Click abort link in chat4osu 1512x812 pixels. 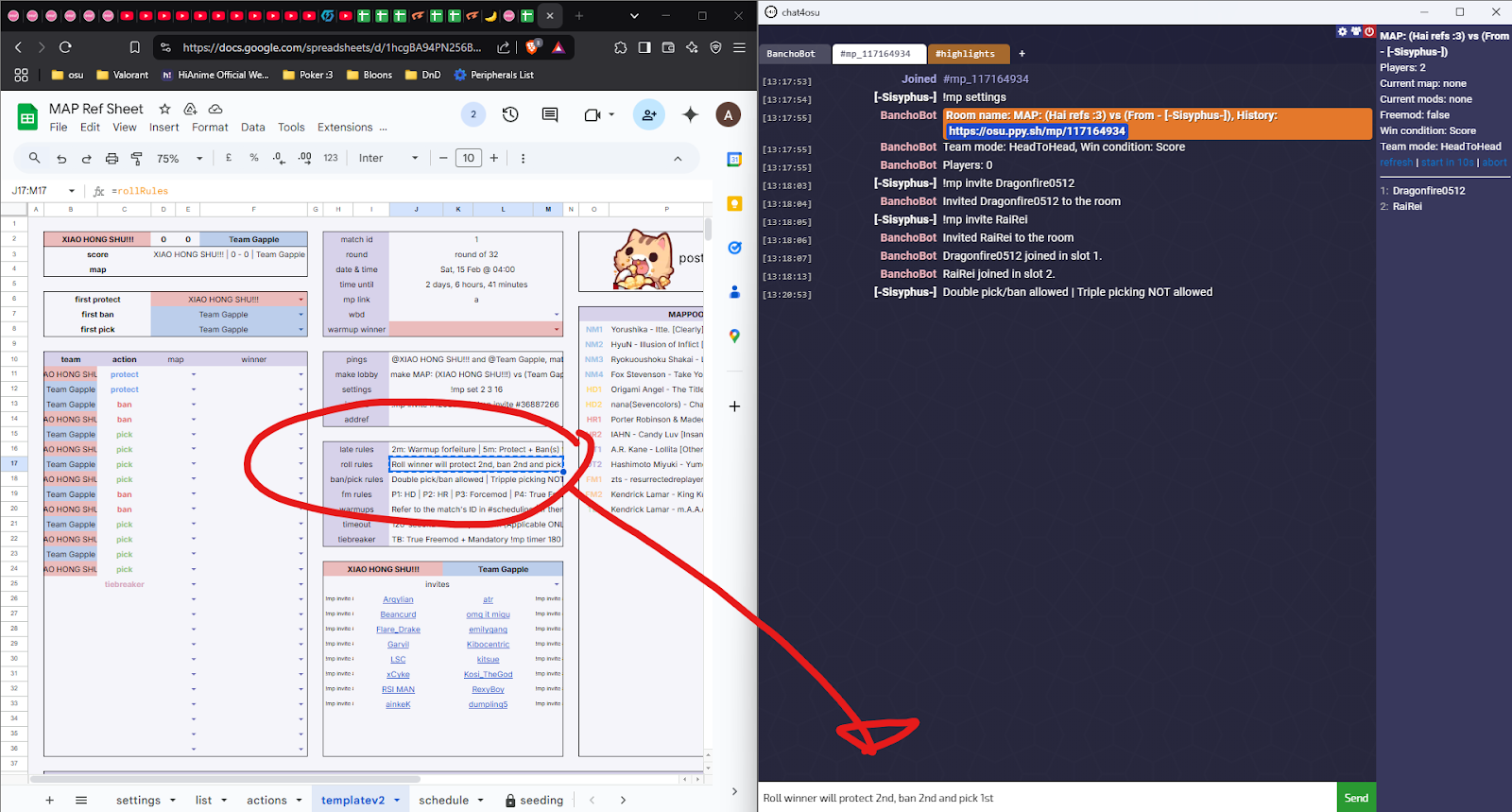tap(1494, 163)
